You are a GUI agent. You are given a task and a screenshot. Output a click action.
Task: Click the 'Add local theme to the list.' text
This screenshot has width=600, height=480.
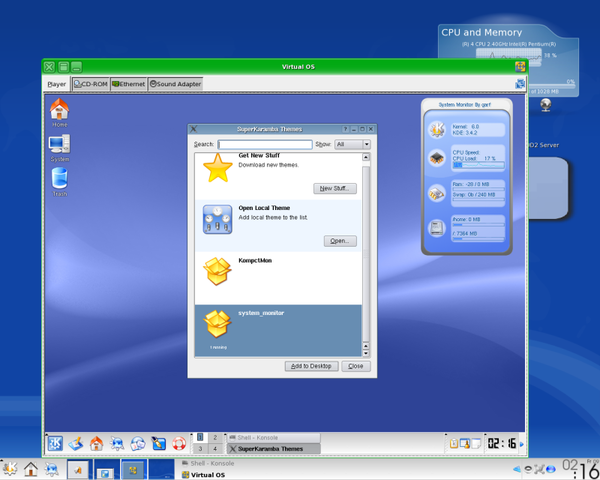click(x=273, y=217)
